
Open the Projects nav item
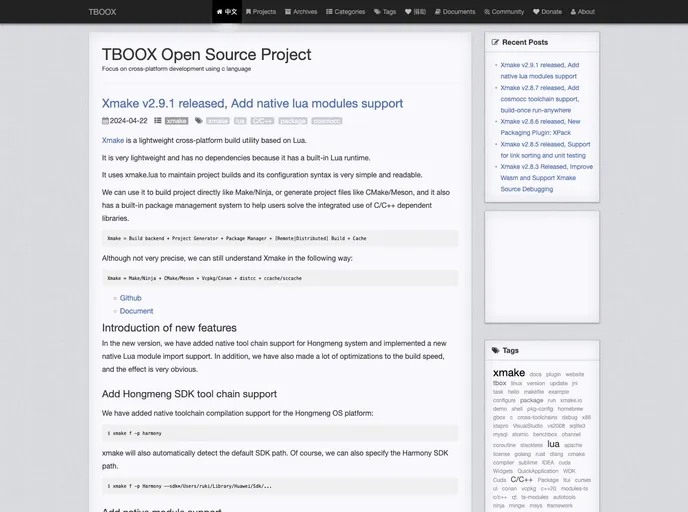pyautogui.click(x=260, y=12)
